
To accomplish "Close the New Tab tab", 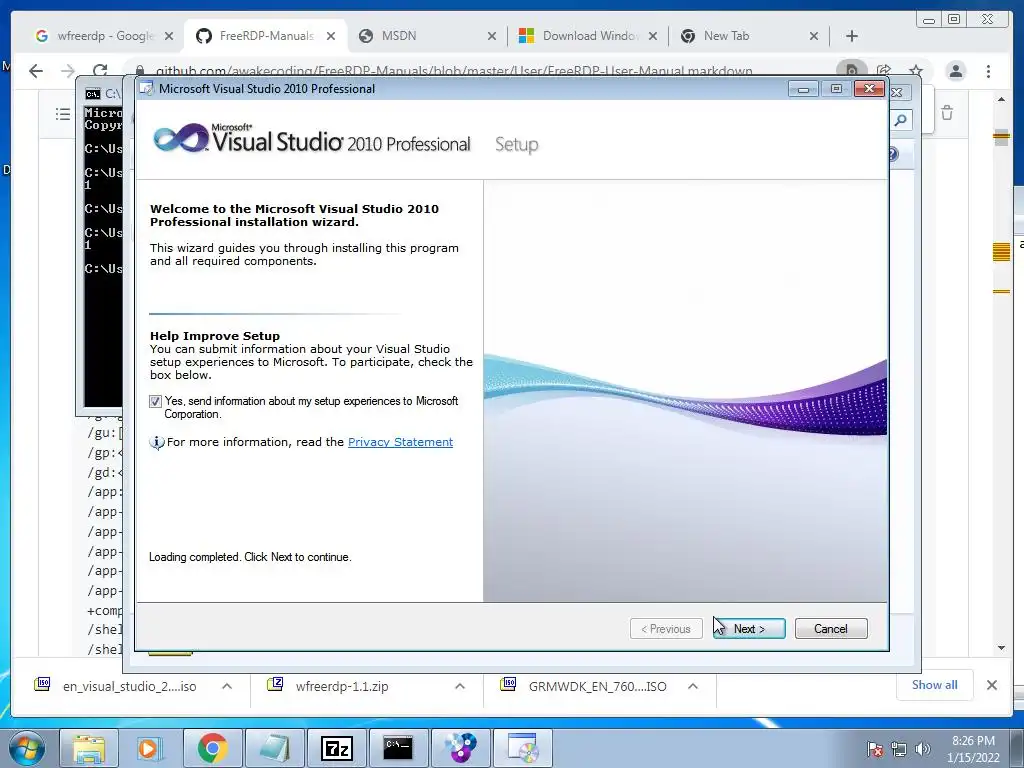I will point(814,37).
